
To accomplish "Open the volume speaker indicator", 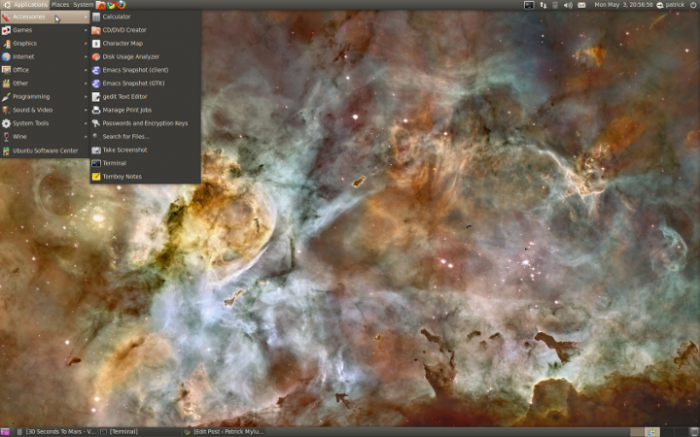I will 568,5.
